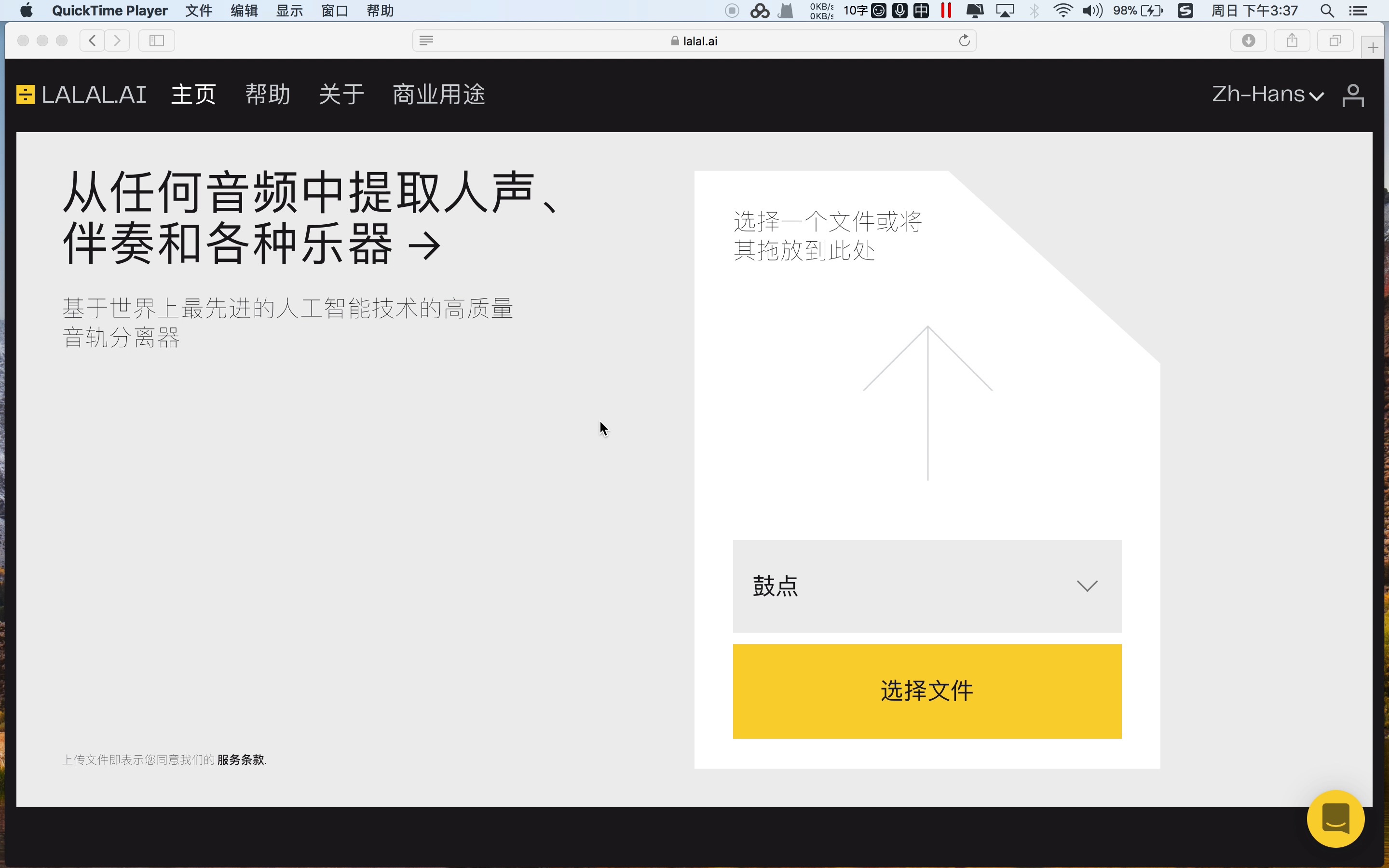Open the 窗口 menu in the menu bar
This screenshot has width=1389, height=868.
[335, 10]
